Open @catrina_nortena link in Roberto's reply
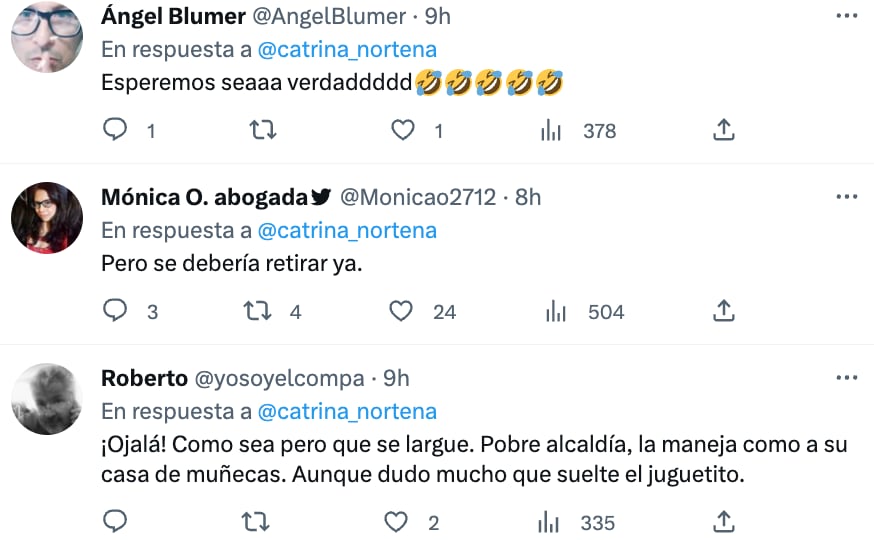The image size is (874, 540). tap(347, 411)
